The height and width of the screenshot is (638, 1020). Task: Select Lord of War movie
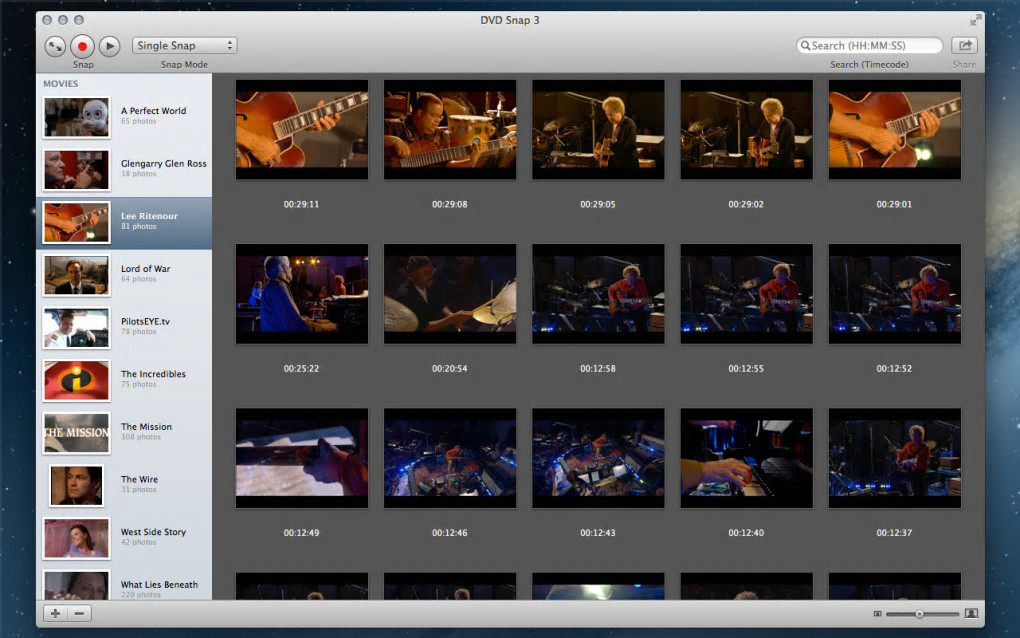pyautogui.click(x=124, y=276)
